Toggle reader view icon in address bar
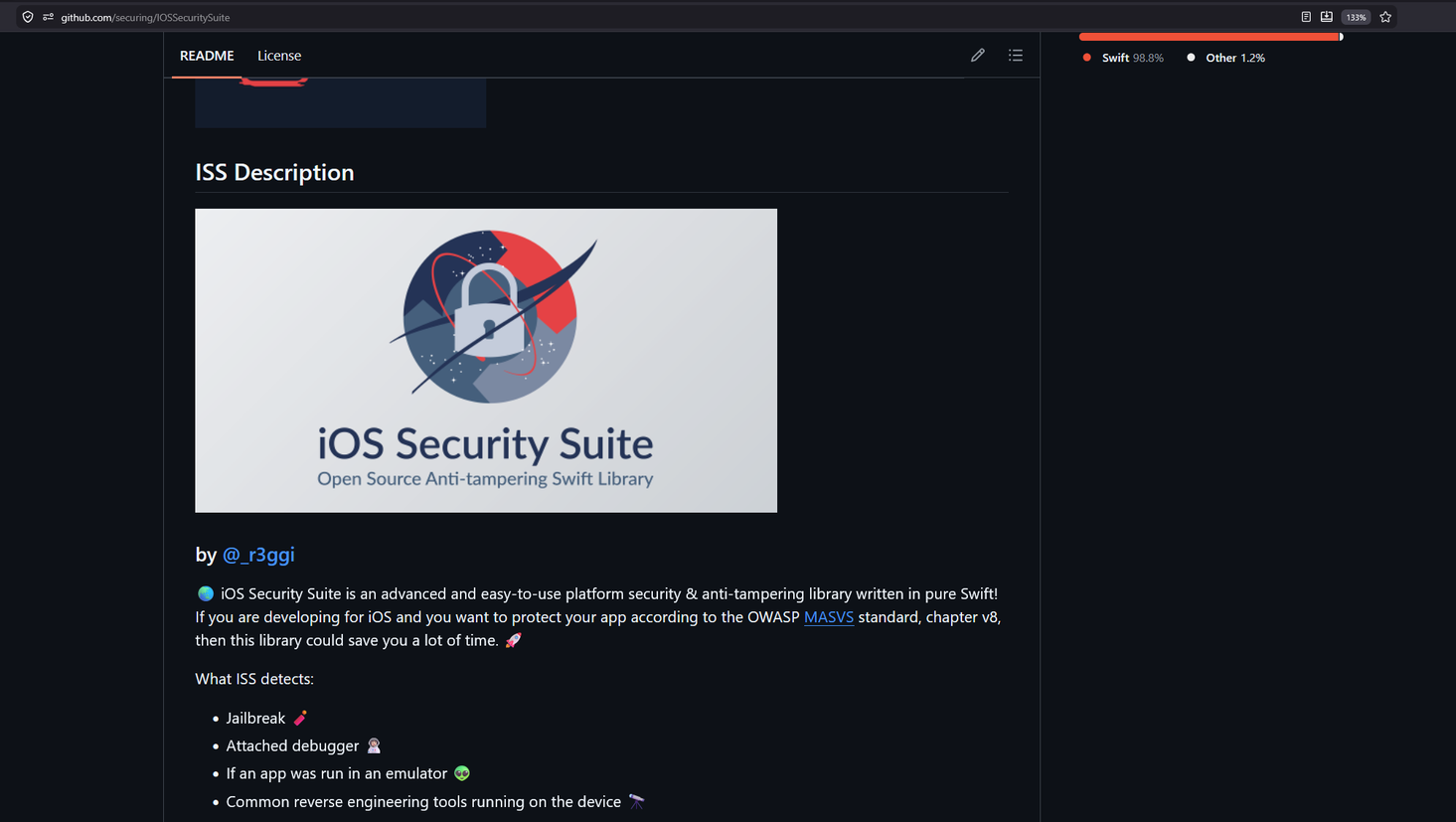This screenshot has width=1456, height=822. (x=1306, y=17)
